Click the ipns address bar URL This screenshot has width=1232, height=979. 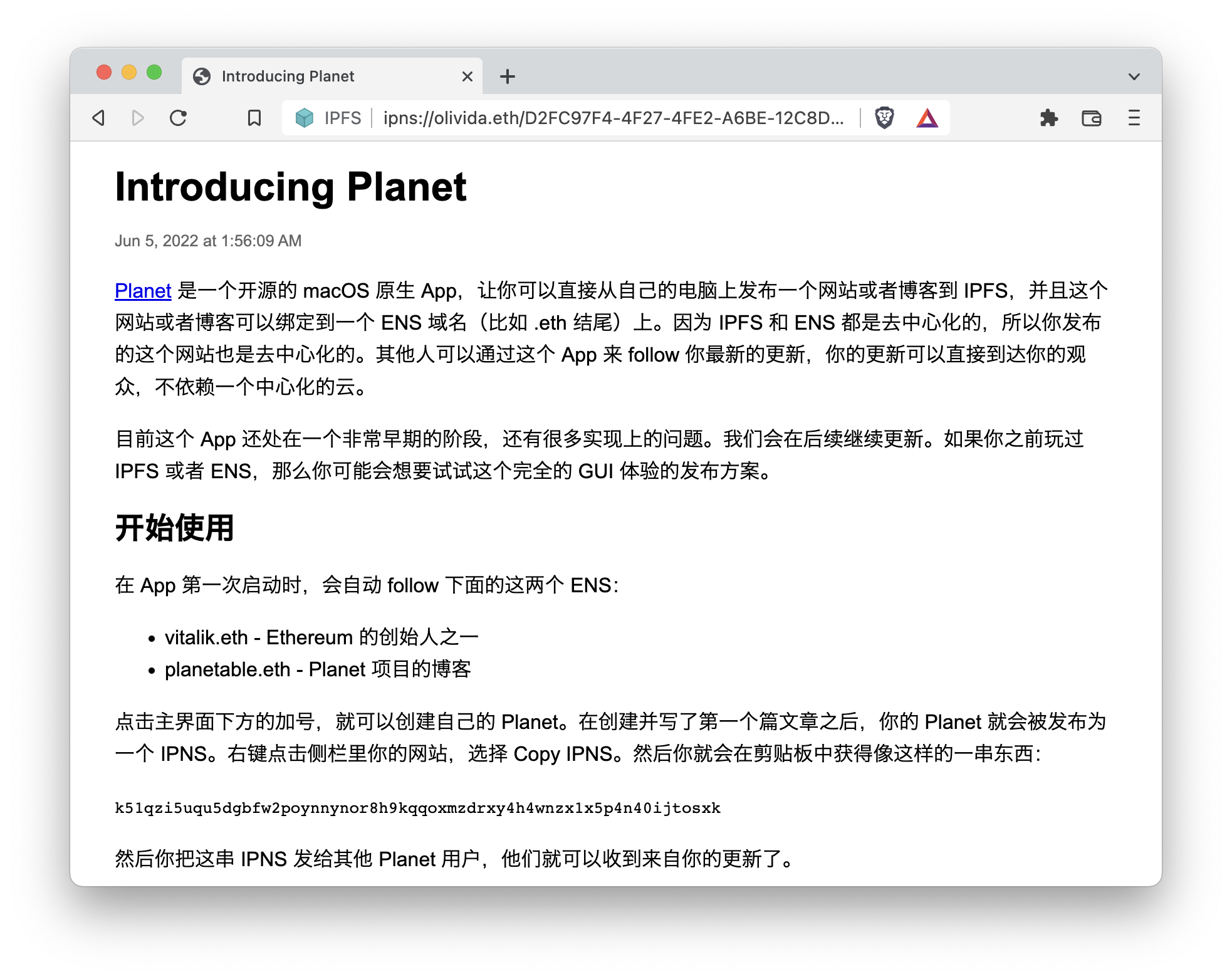(613, 118)
